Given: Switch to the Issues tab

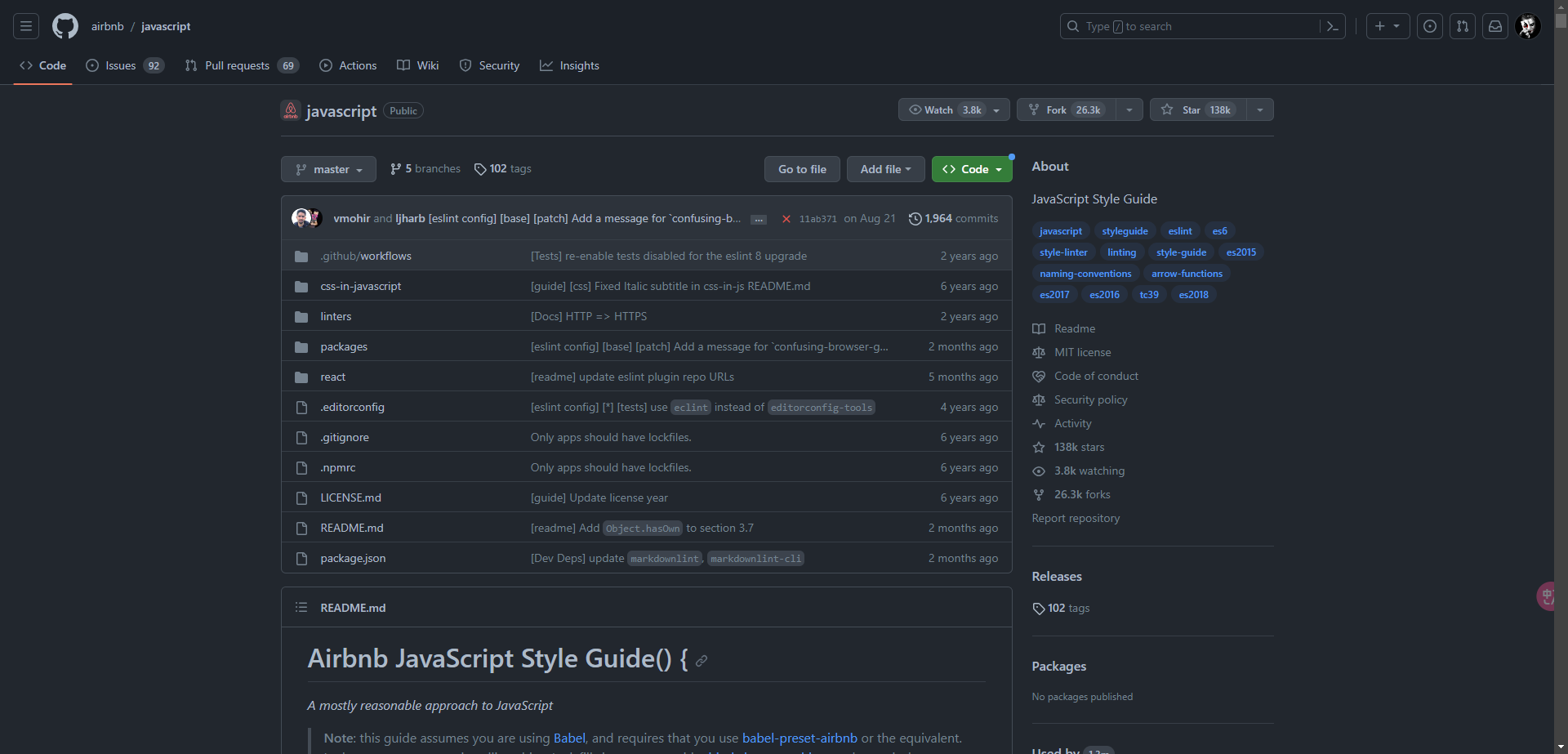Looking at the screenshot, I should pyautogui.click(x=125, y=65).
